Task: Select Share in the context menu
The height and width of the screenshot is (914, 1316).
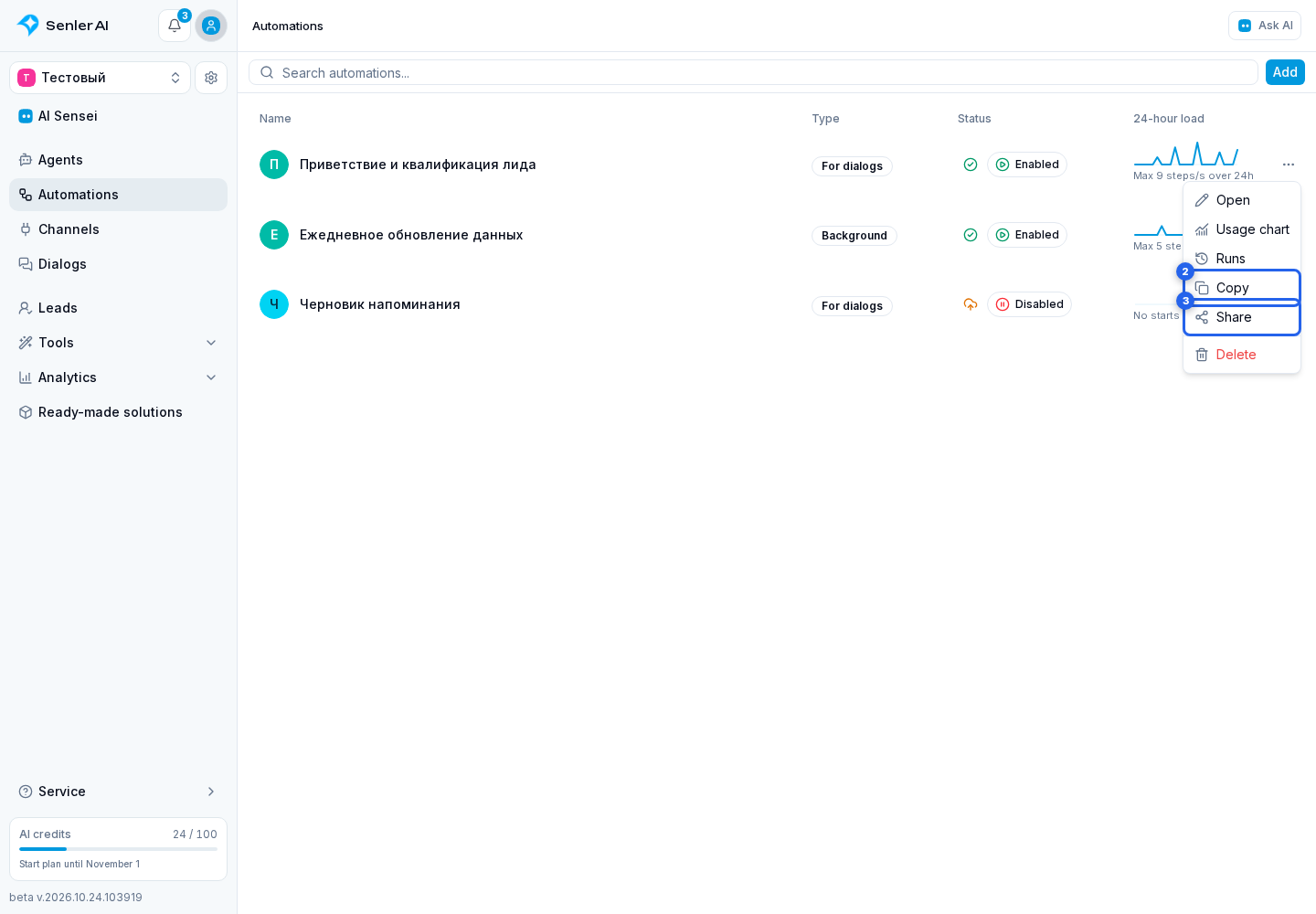Action: tap(1242, 317)
